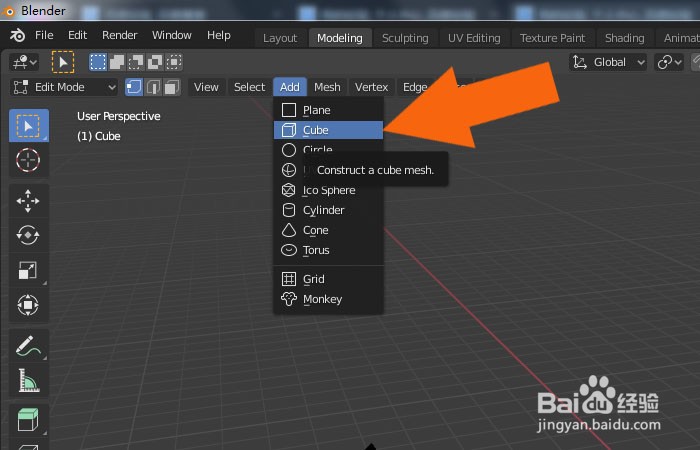Add an Ico Sphere mesh from menu
Image resolution: width=700 pixels, height=450 pixels.
tap(329, 190)
